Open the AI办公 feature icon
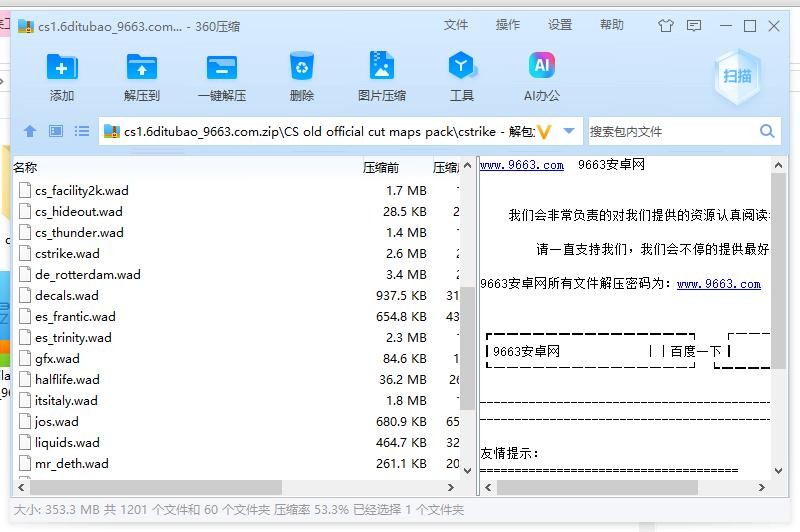Screen dimensions: 800x532 (541, 65)
